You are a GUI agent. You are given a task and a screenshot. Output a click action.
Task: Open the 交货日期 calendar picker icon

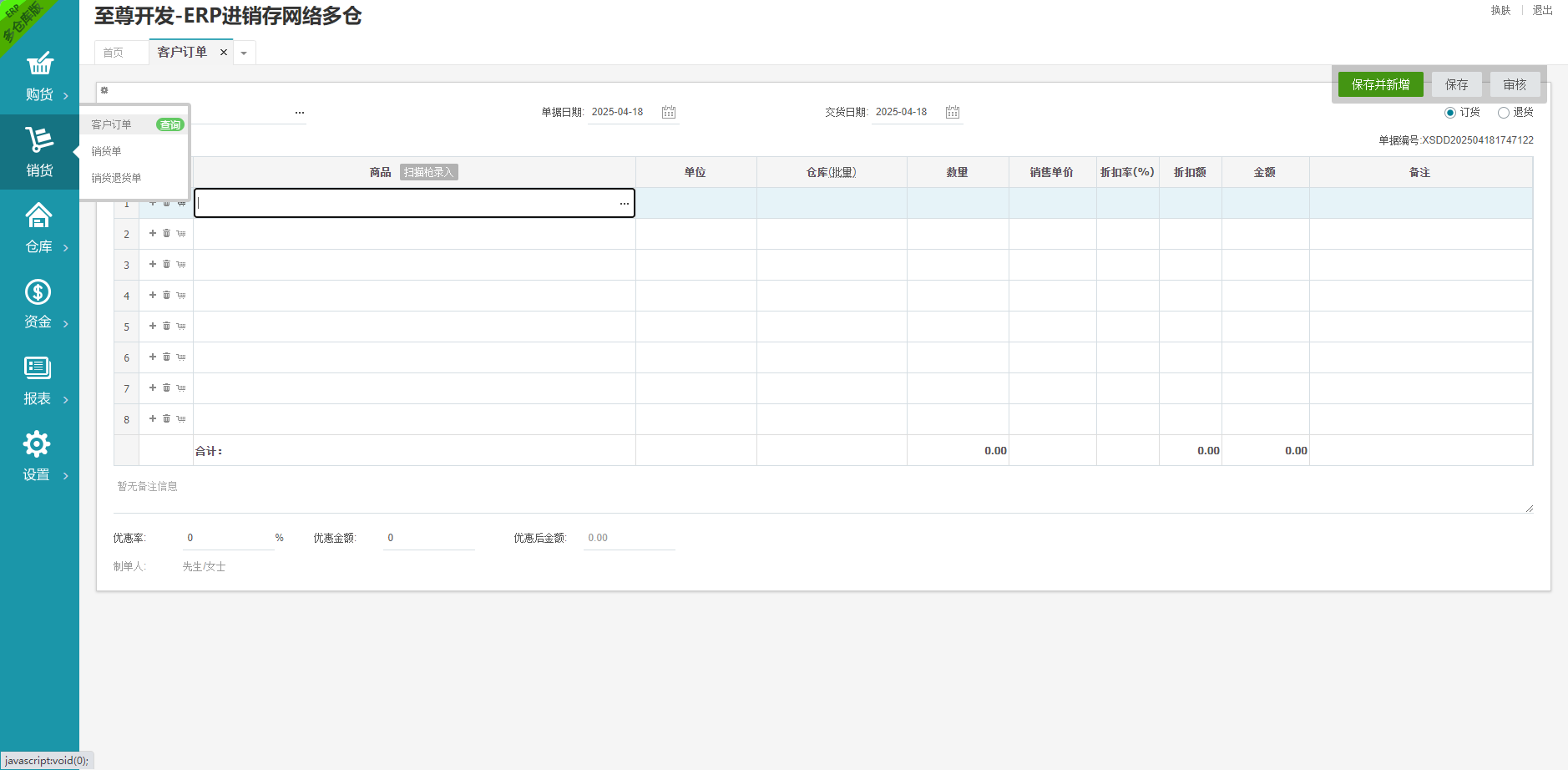pyautogui.click(x=953, y=112)
